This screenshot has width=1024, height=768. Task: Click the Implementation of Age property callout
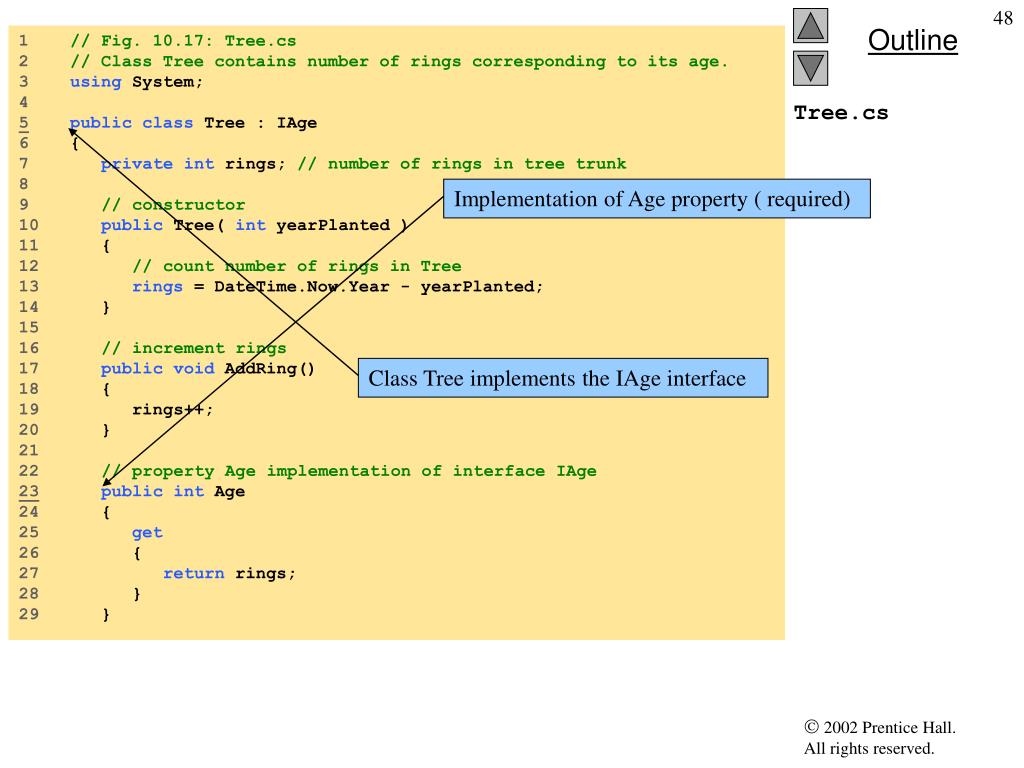[x=656, y=199]
